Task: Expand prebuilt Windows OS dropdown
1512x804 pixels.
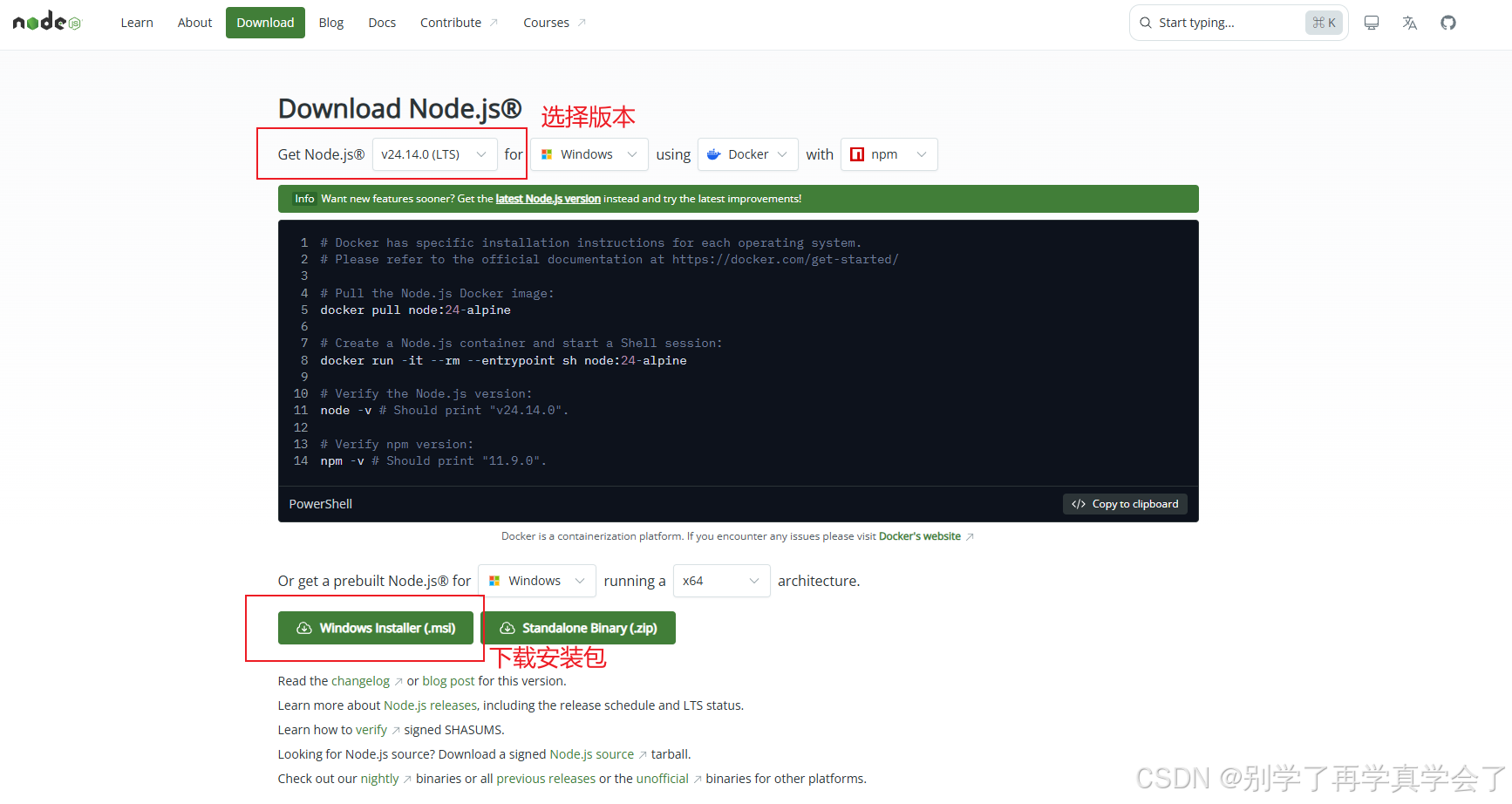Action: [537, 581]
